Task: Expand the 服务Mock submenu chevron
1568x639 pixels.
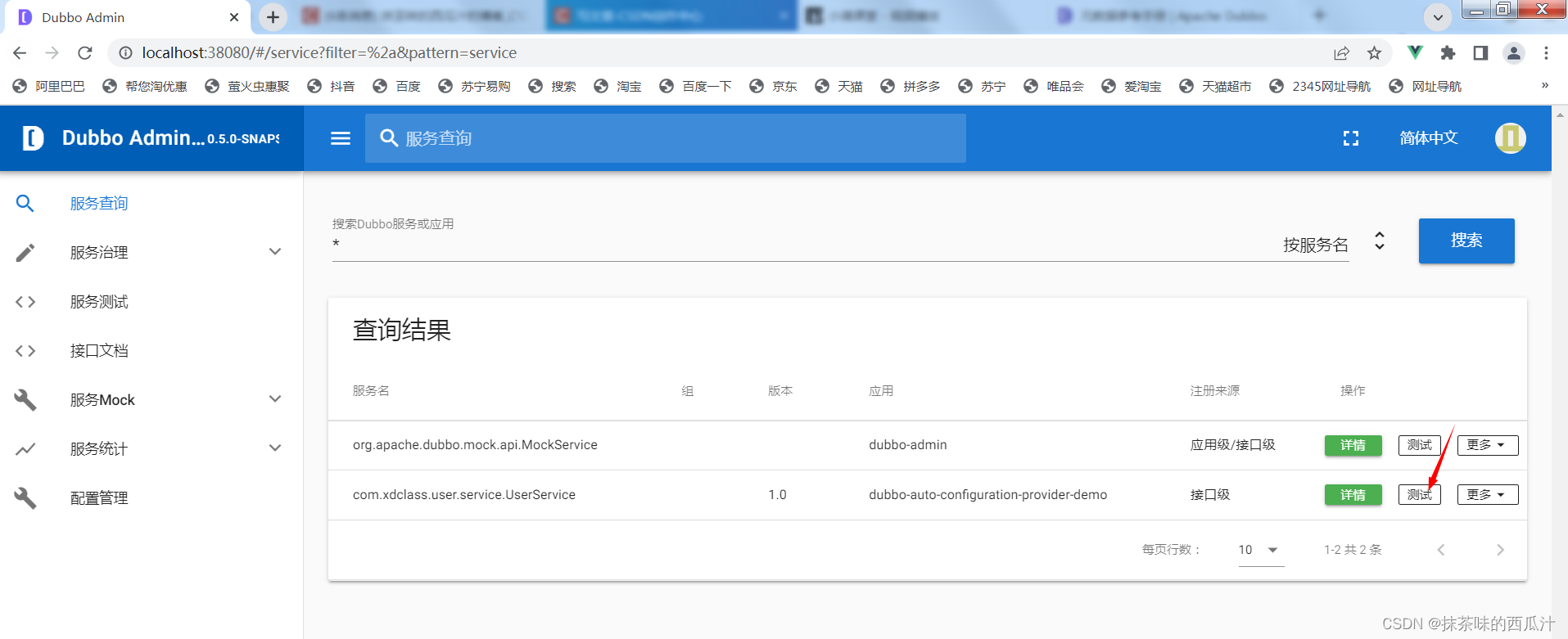Action: pyautogui.click(x=275, y=399)
